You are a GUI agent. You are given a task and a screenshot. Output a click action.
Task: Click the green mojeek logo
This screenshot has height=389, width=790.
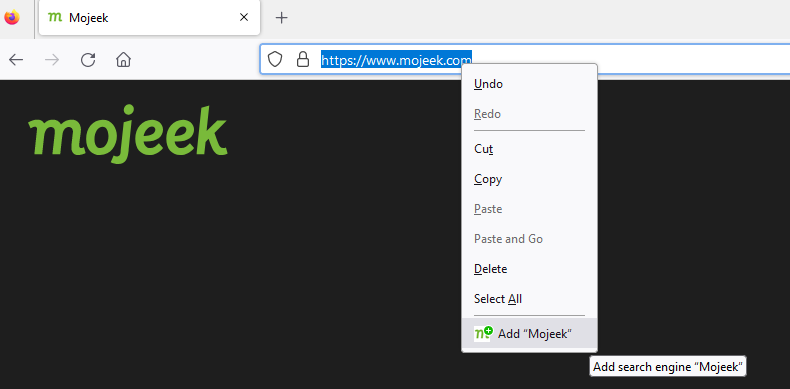pyautogui.click(x=128, y=134)
